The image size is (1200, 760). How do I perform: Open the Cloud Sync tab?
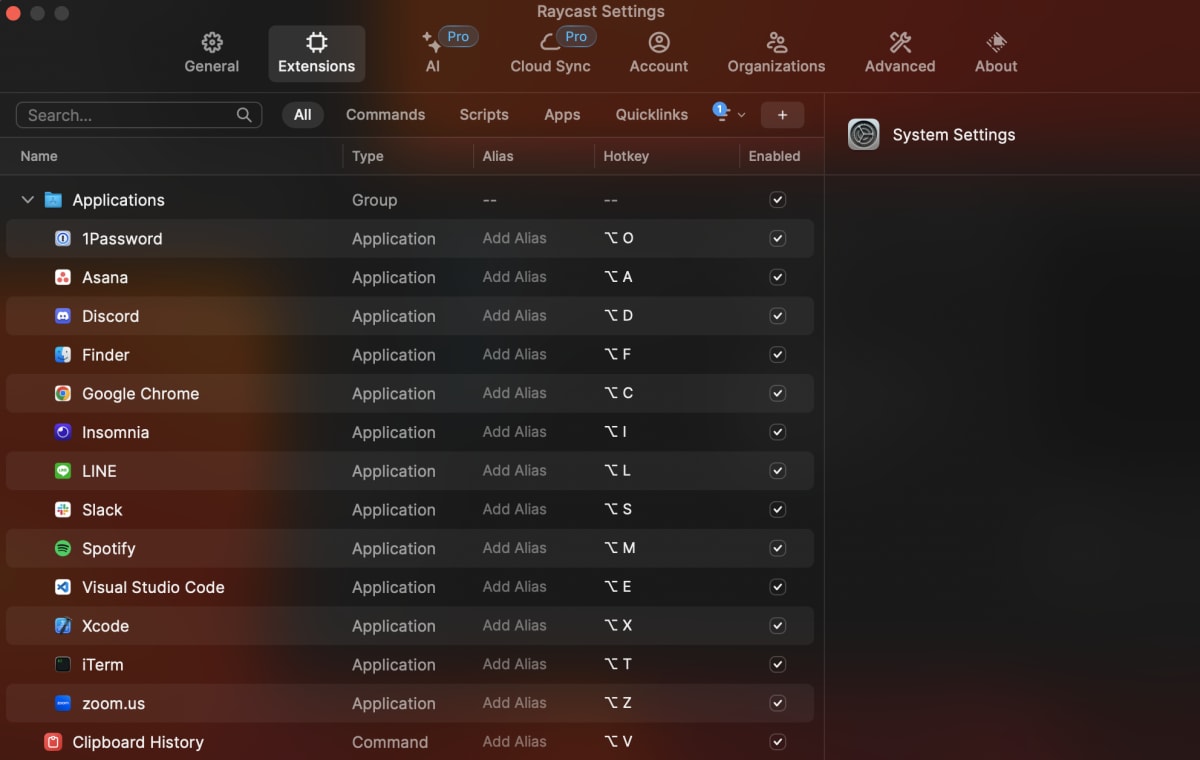pyautogui.click(x=551, y=53)
